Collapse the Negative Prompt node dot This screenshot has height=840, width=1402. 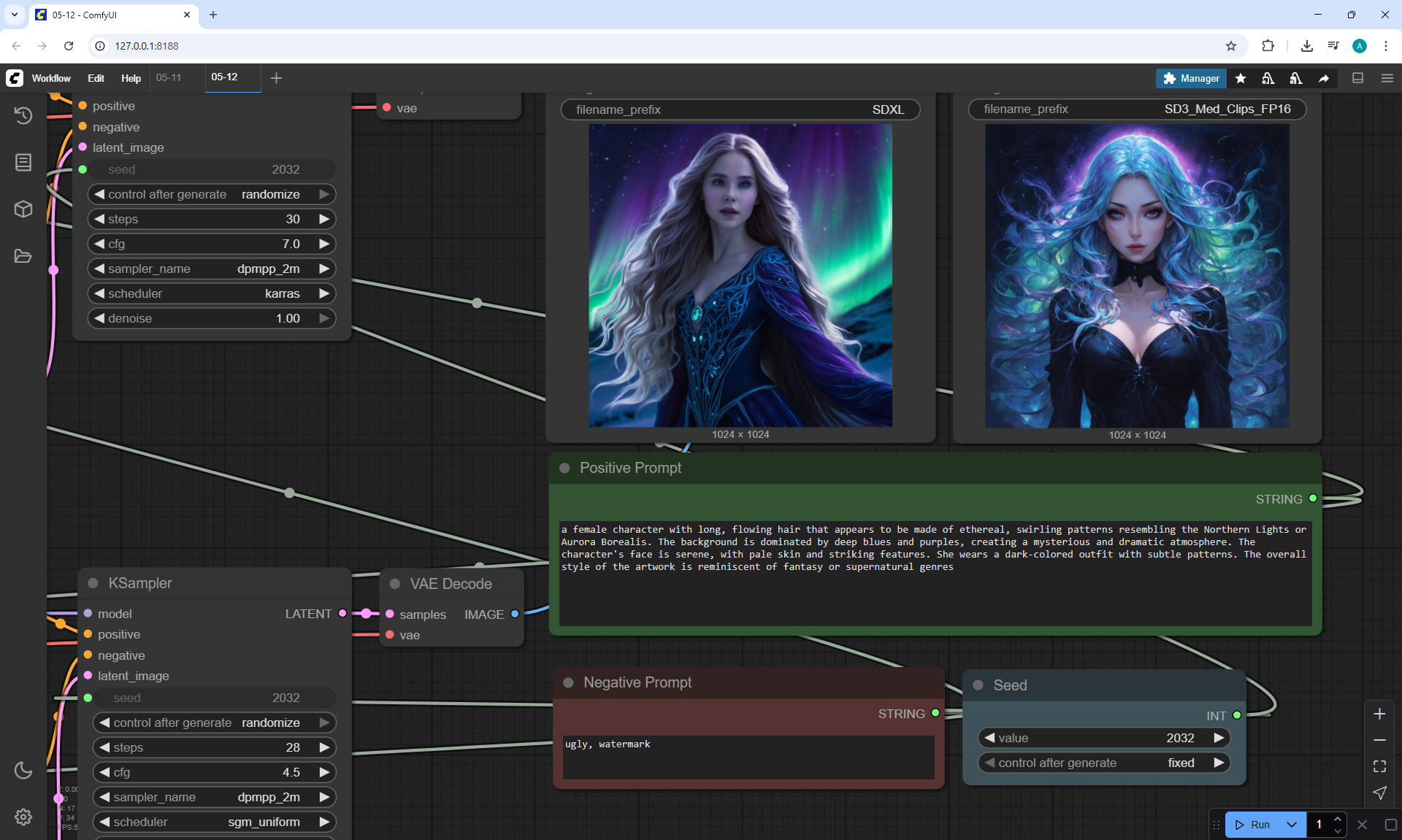pyautogui.click(x=568, y=682)
